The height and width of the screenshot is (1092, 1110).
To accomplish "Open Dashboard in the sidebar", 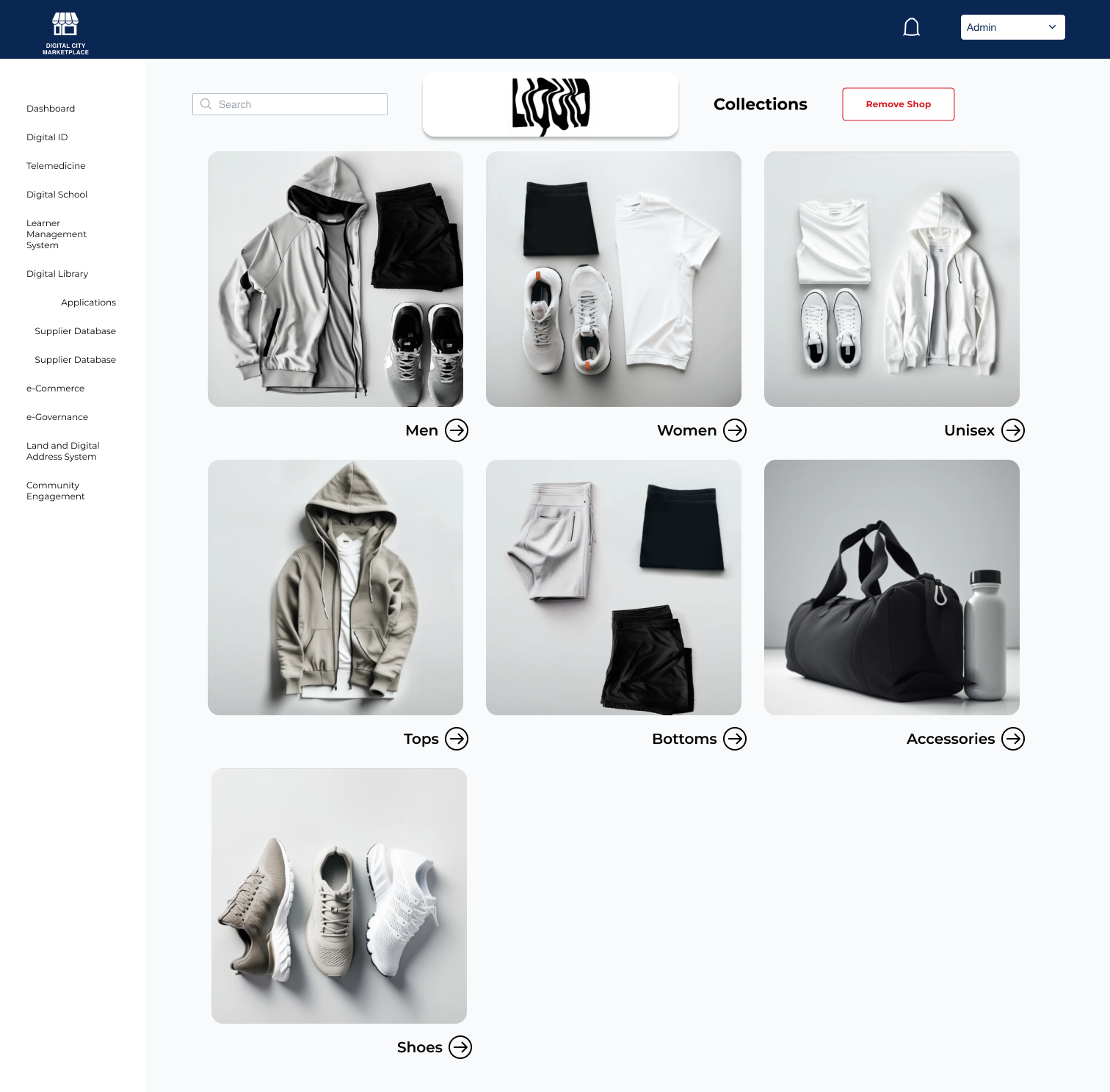I will tap(51, 109).
